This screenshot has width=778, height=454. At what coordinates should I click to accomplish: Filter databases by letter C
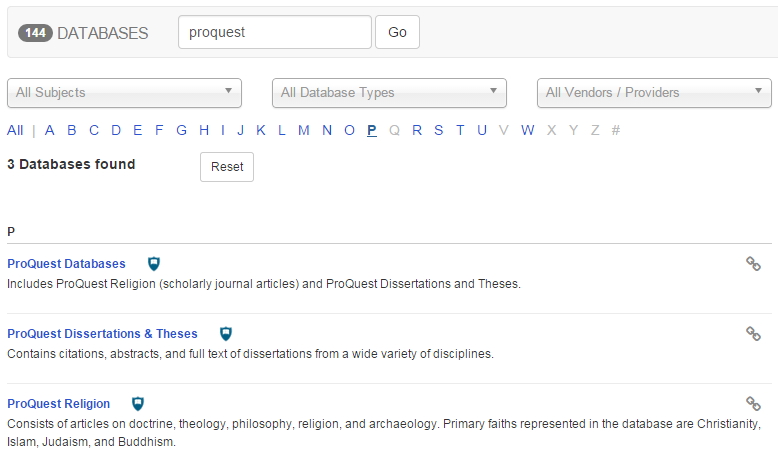coord(94,130)
